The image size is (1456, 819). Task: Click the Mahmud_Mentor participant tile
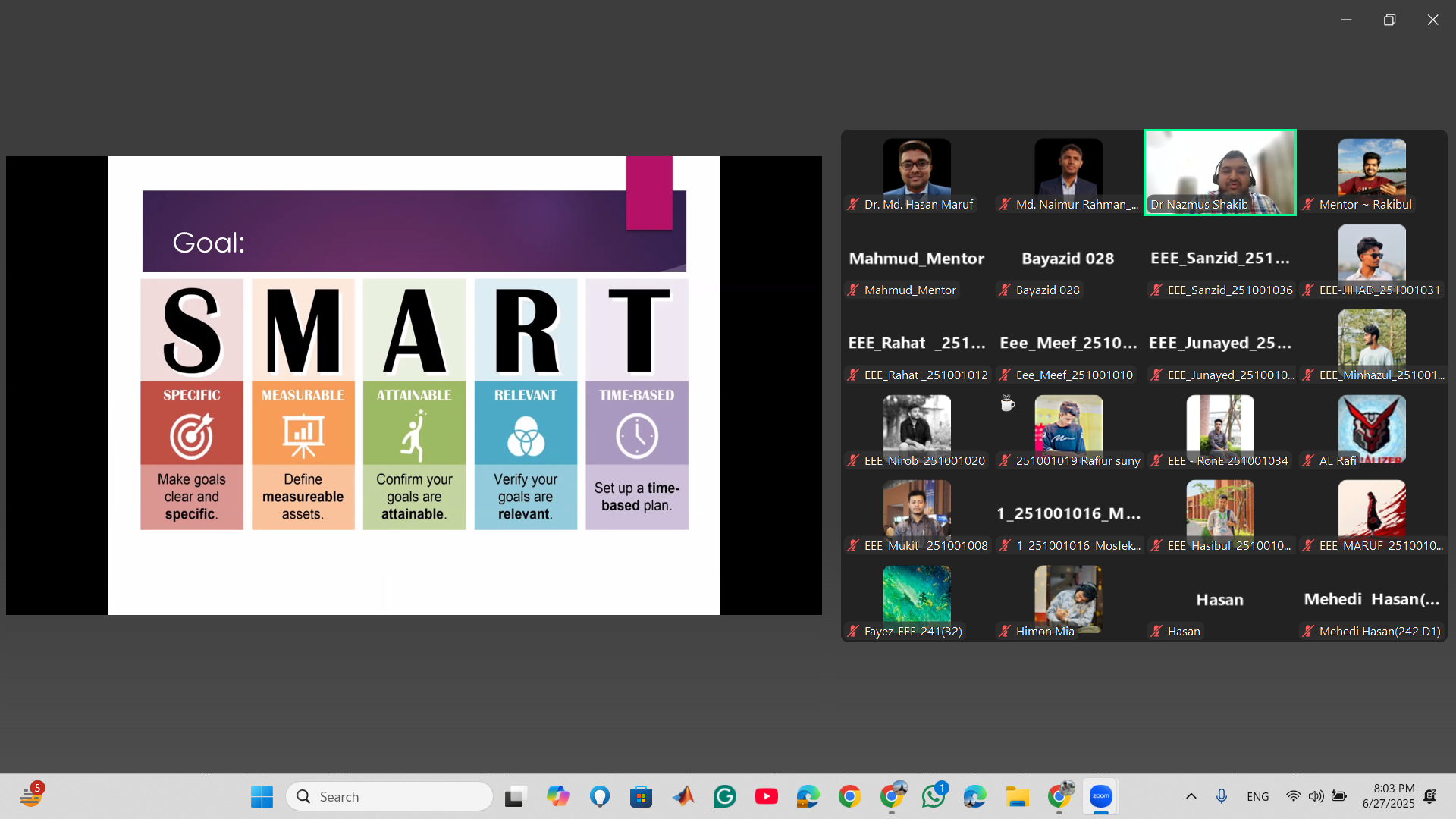[x=916, y=259]
